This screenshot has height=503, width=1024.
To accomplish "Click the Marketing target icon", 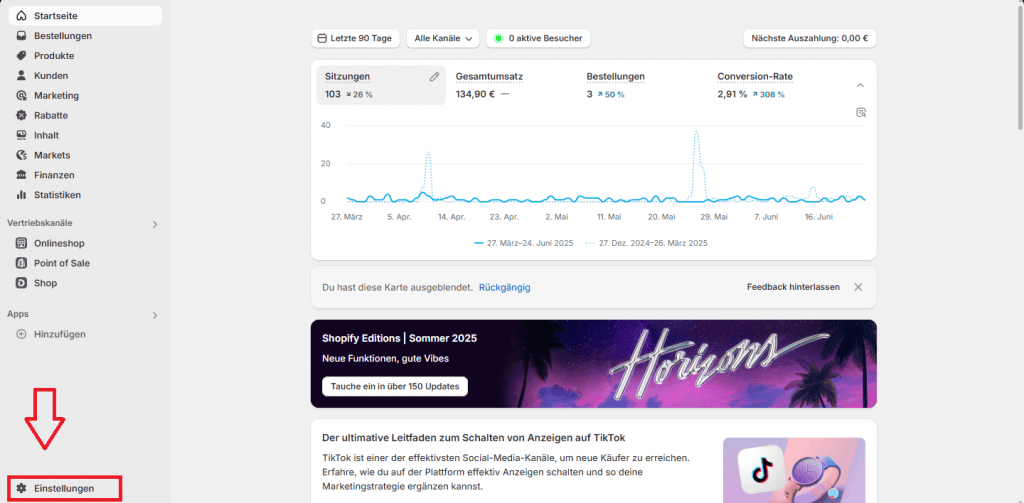I will [x=22, y=95].
